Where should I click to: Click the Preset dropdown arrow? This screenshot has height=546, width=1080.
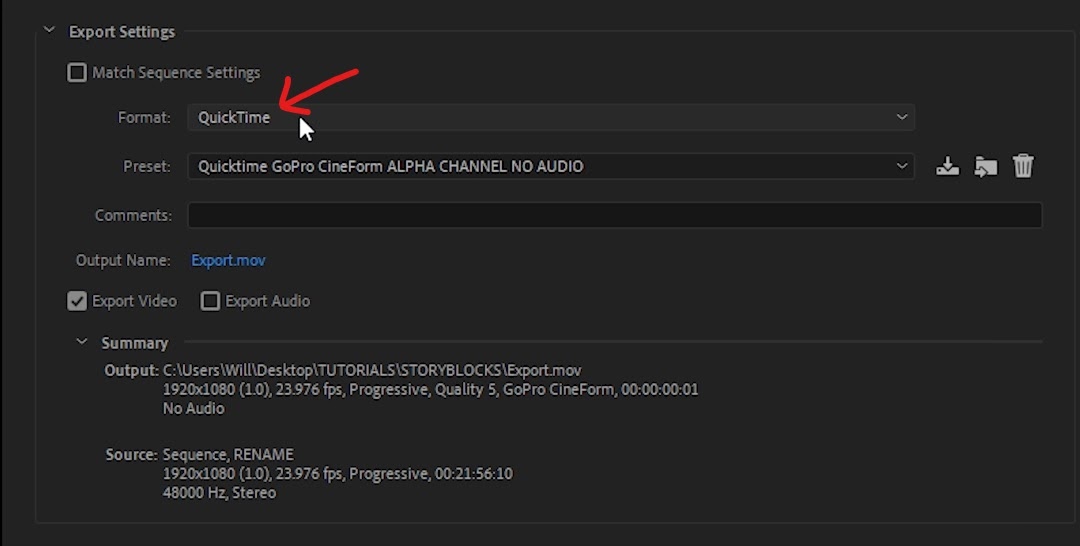click(902, 166)
